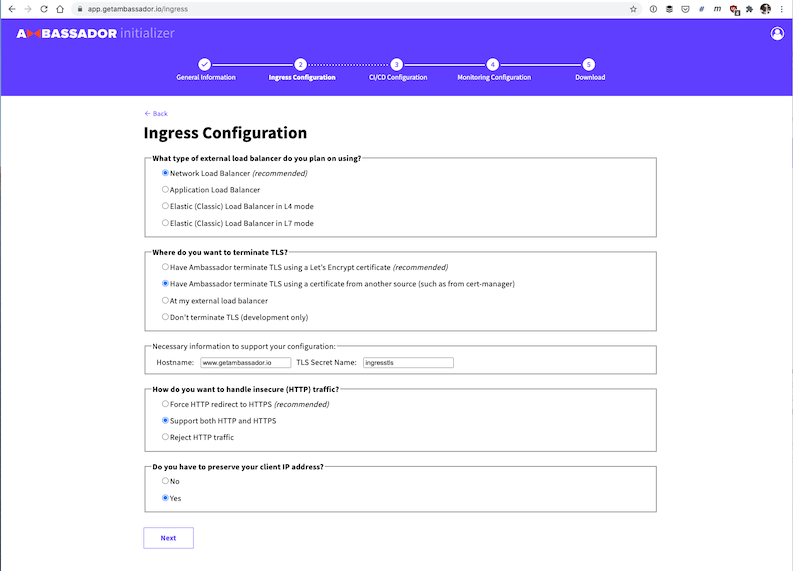Focus the TLS Secret Name field
Screen dimensions: 793x571
[x=408, y=362]
